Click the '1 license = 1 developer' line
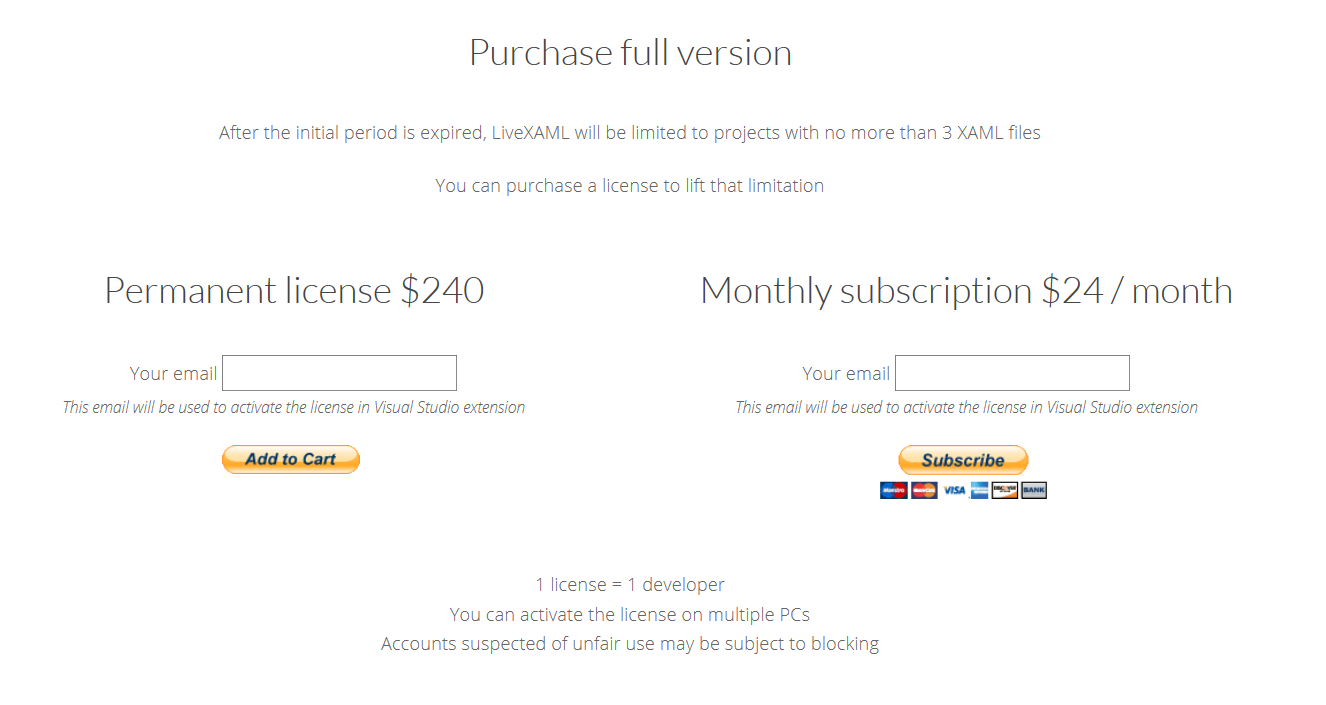The width and height of the screenshot is (1326, 705). click(630, 584)
